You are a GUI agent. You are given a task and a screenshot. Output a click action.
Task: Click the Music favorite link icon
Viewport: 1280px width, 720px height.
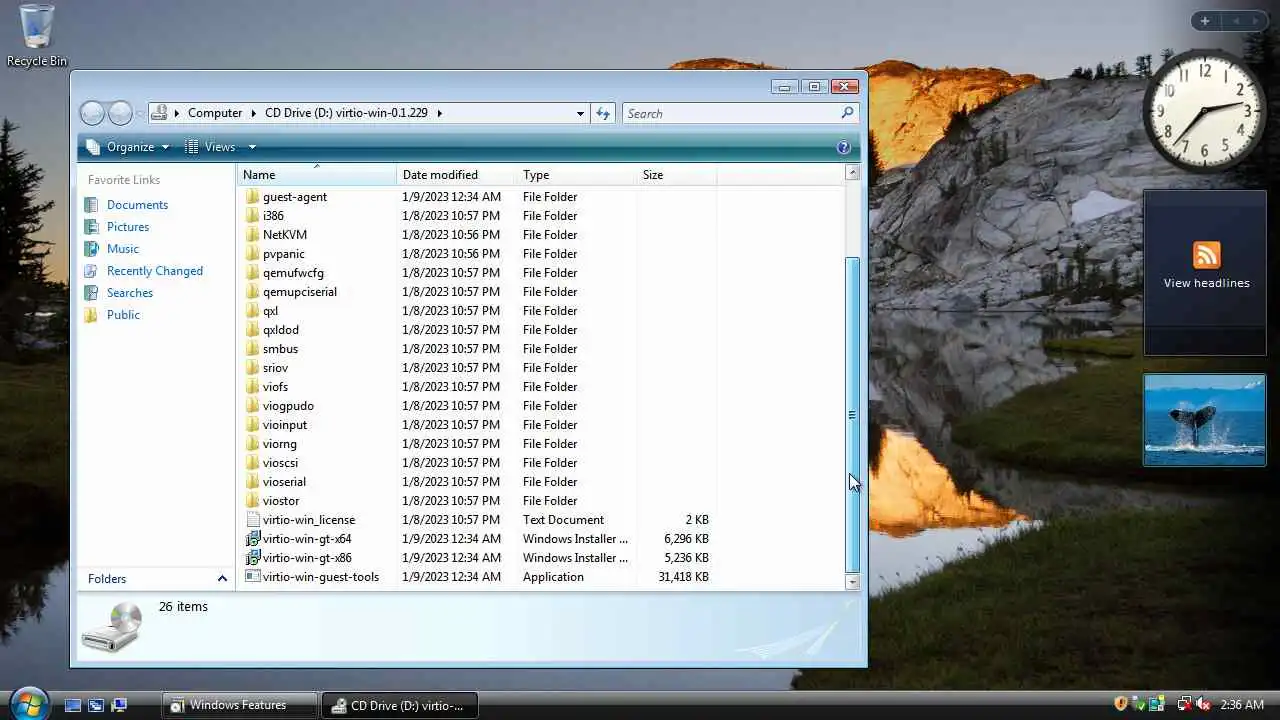click(x=92, y=249)
